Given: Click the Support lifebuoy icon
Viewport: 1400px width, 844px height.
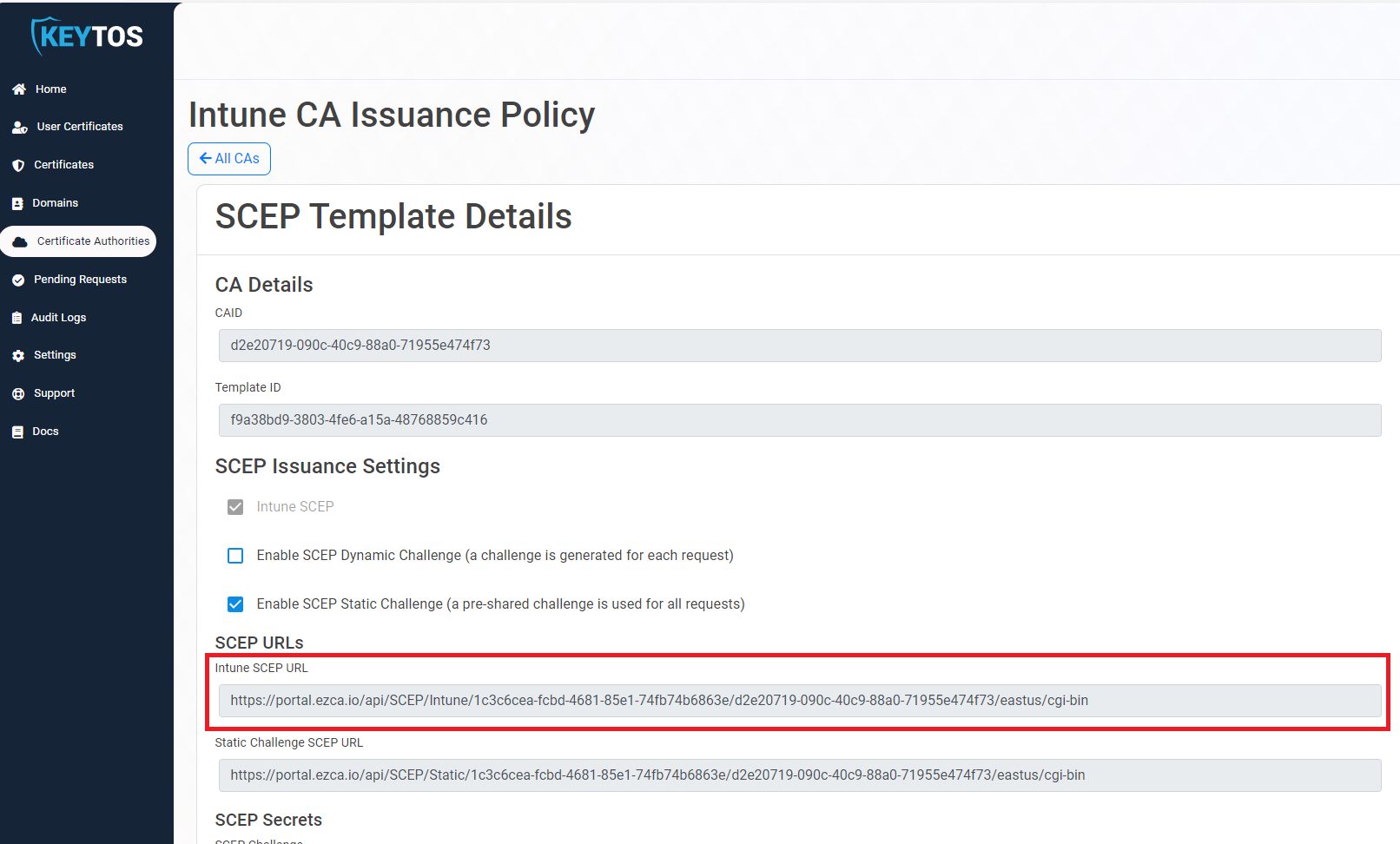Looking at the screenshot, I should tap(18, 393).
